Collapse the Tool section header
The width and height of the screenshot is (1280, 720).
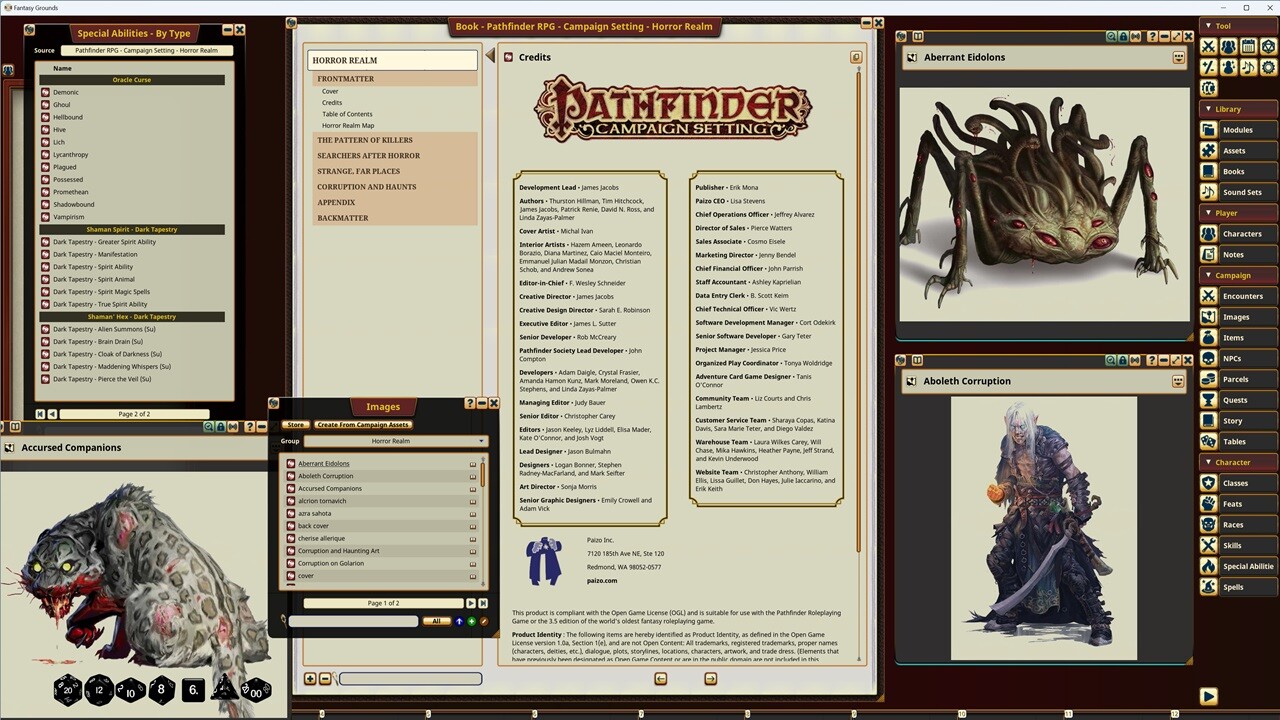pyautogui.click(x=1208, y=25)
